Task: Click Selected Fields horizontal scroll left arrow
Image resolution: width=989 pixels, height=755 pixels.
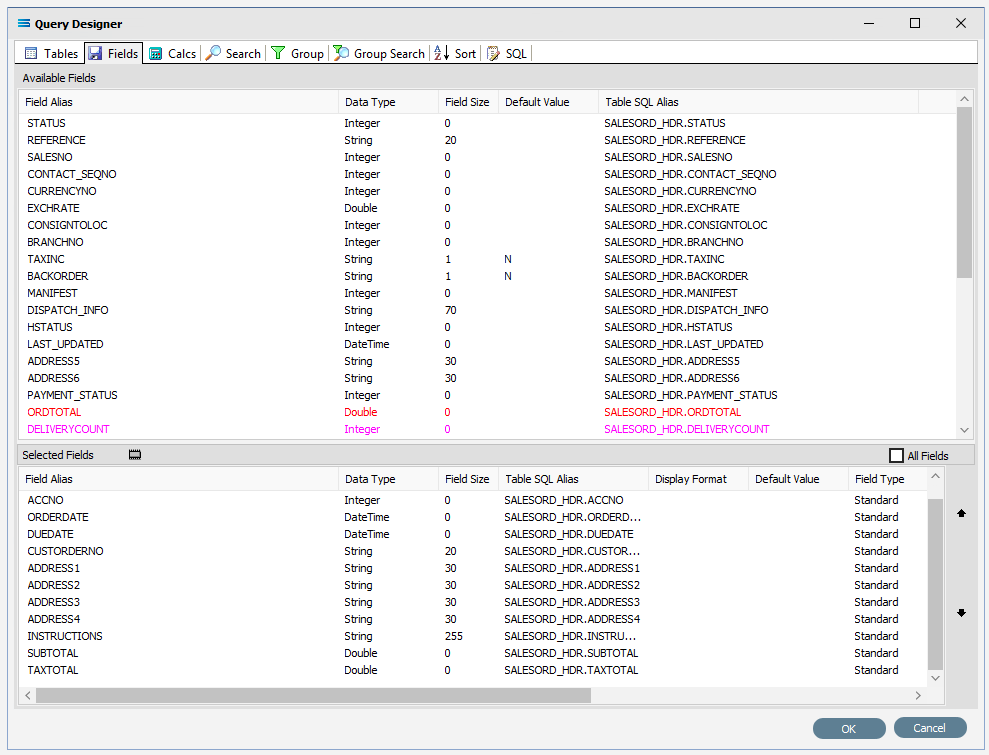Action: click(28, 695)
